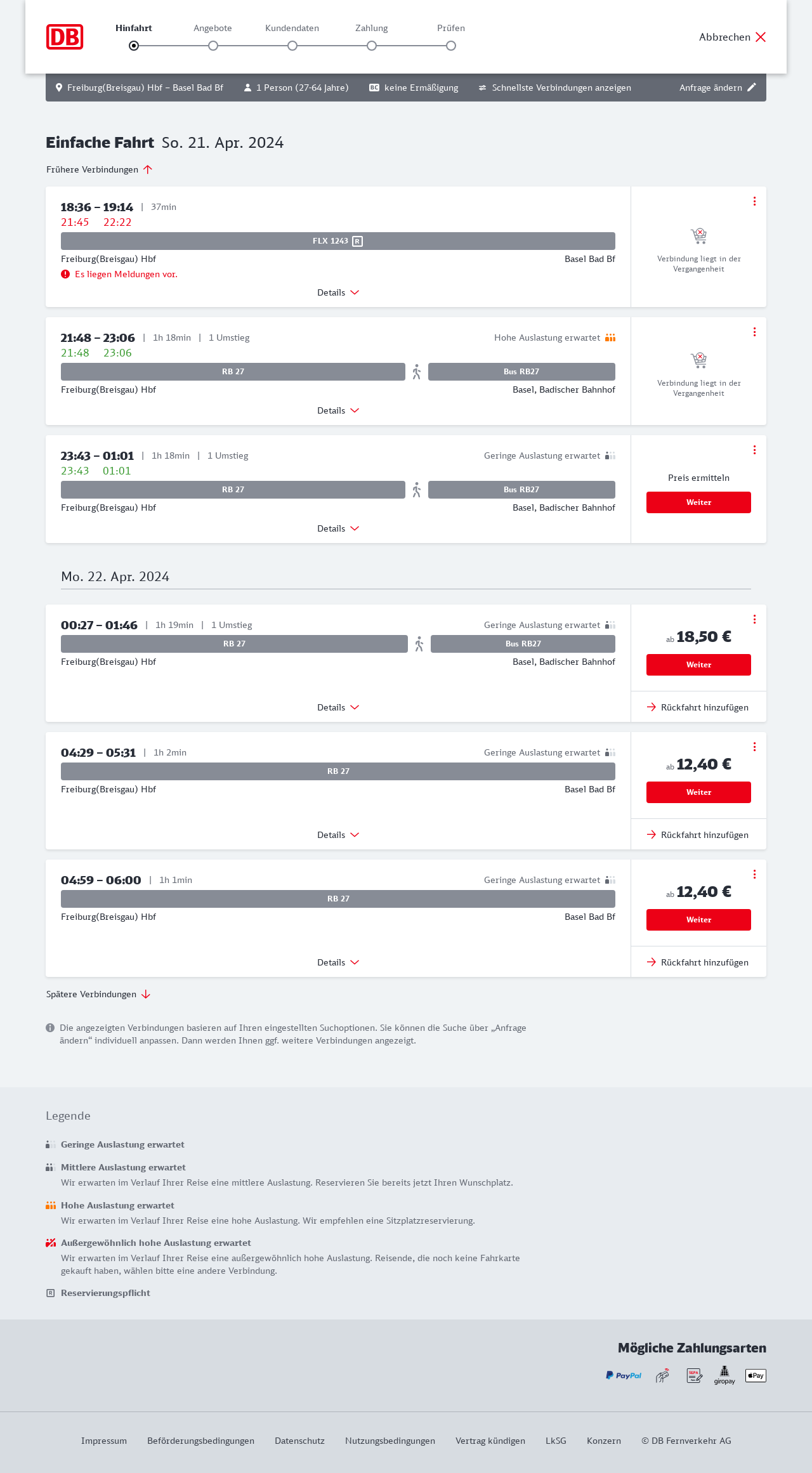The width and height of the screenshot is (812, 1473).
Task: Click the Abbrechen close X icon
Action: point(761,37)
